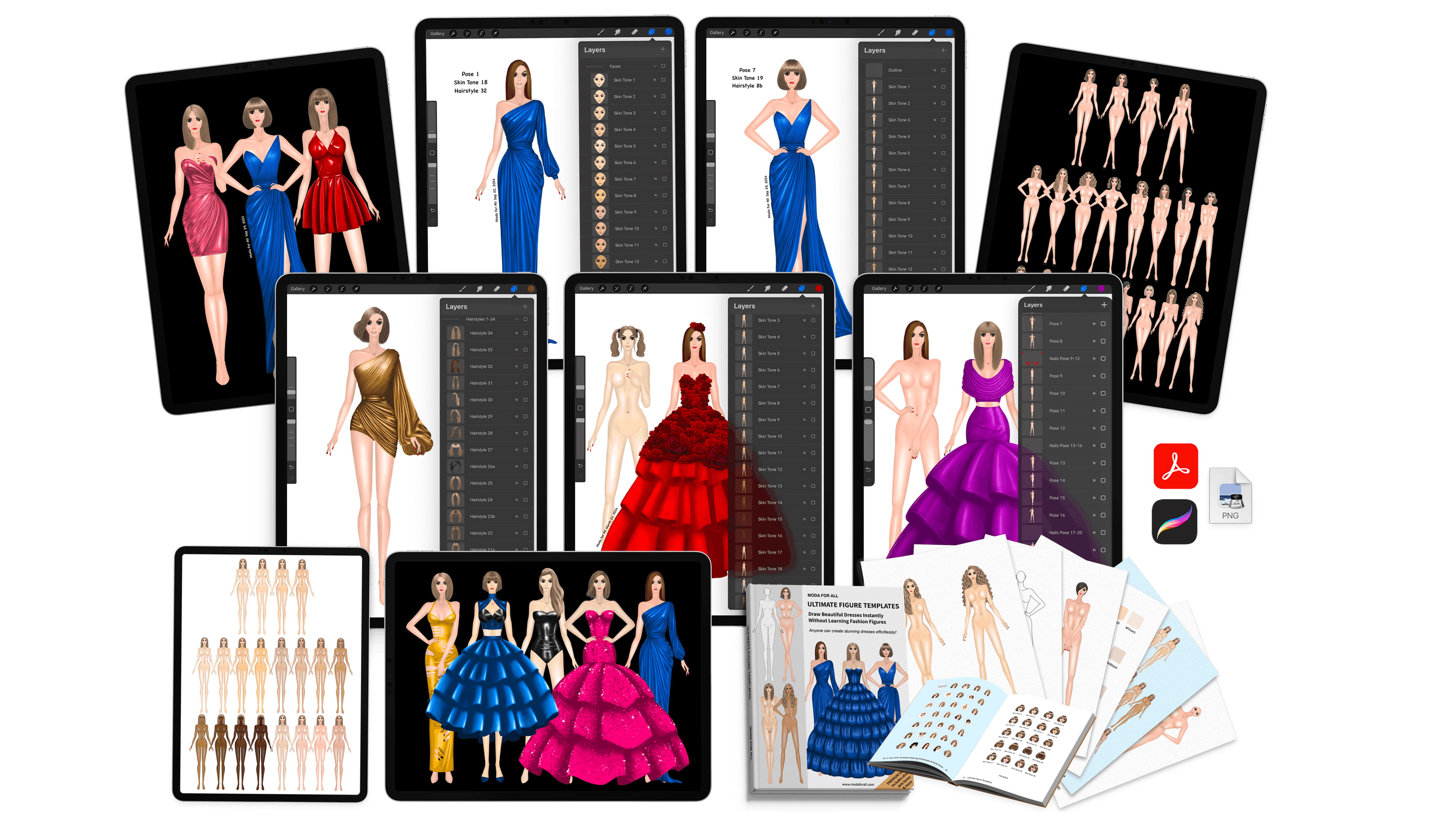The width and height of the screenshot is (1456, 819).
Task: Enable face Skin Tone 4 layer checkbox on Pose 1 screen
Action: tap(664, 129)
